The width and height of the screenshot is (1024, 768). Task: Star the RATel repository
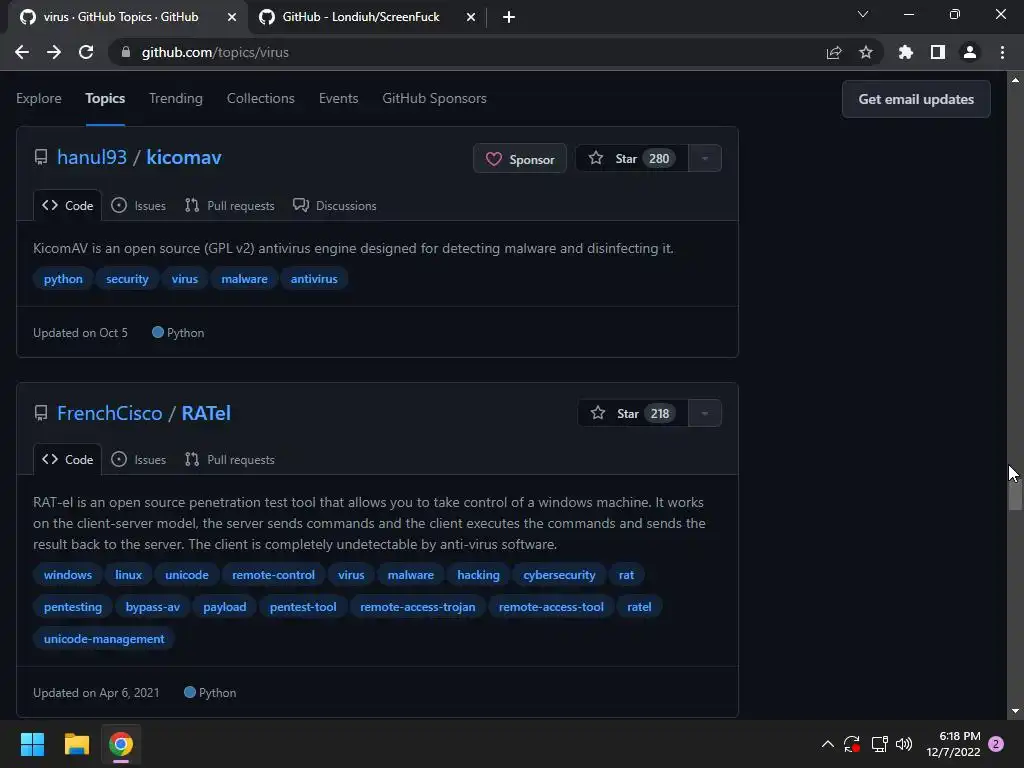pyautogui.click(x=633, y=413)
